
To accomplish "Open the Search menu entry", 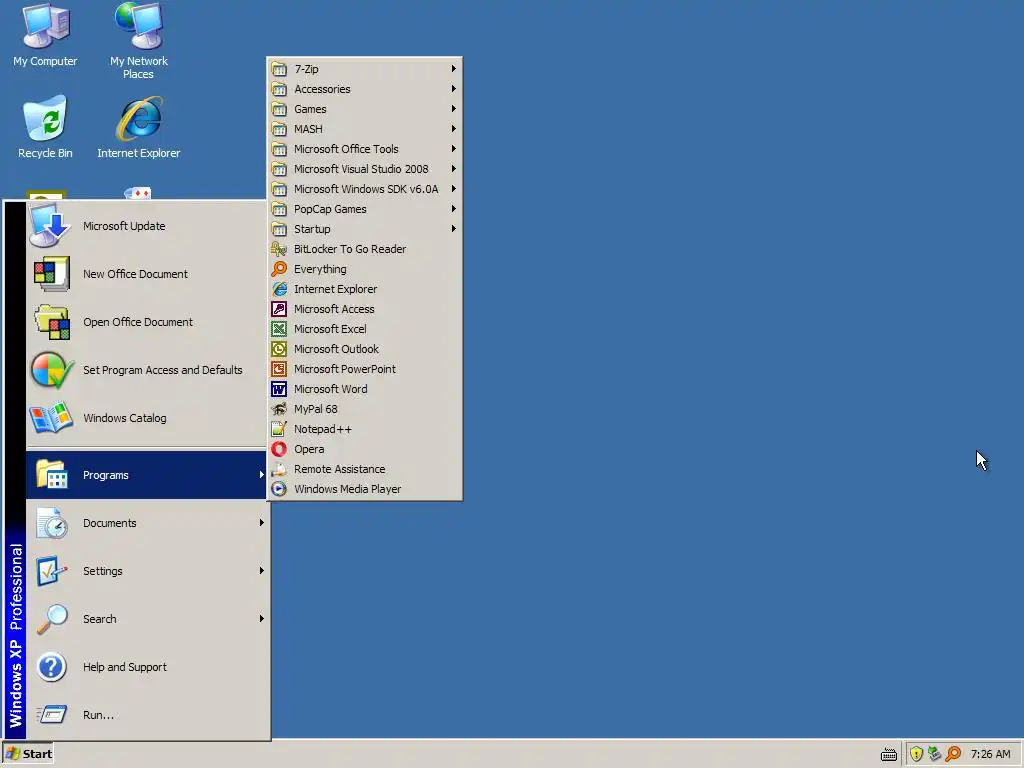I will (146, 619).
